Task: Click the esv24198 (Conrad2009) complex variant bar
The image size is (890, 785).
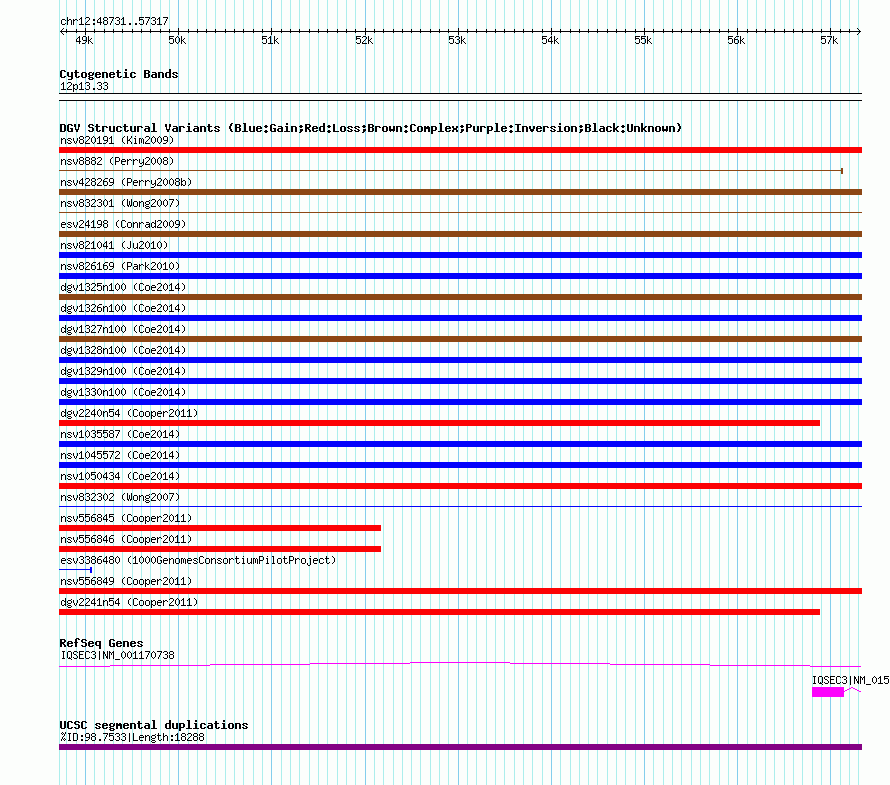Action: click(x=460, y=234)
